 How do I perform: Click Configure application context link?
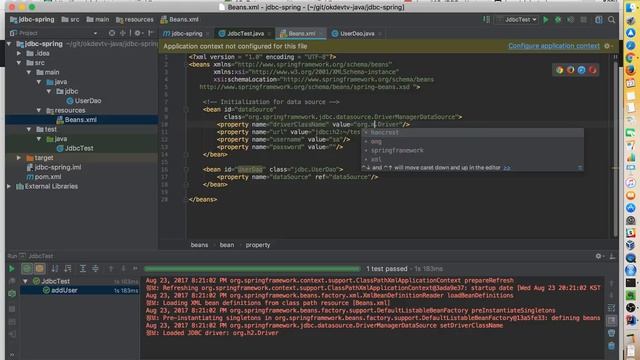pos(554,46)
